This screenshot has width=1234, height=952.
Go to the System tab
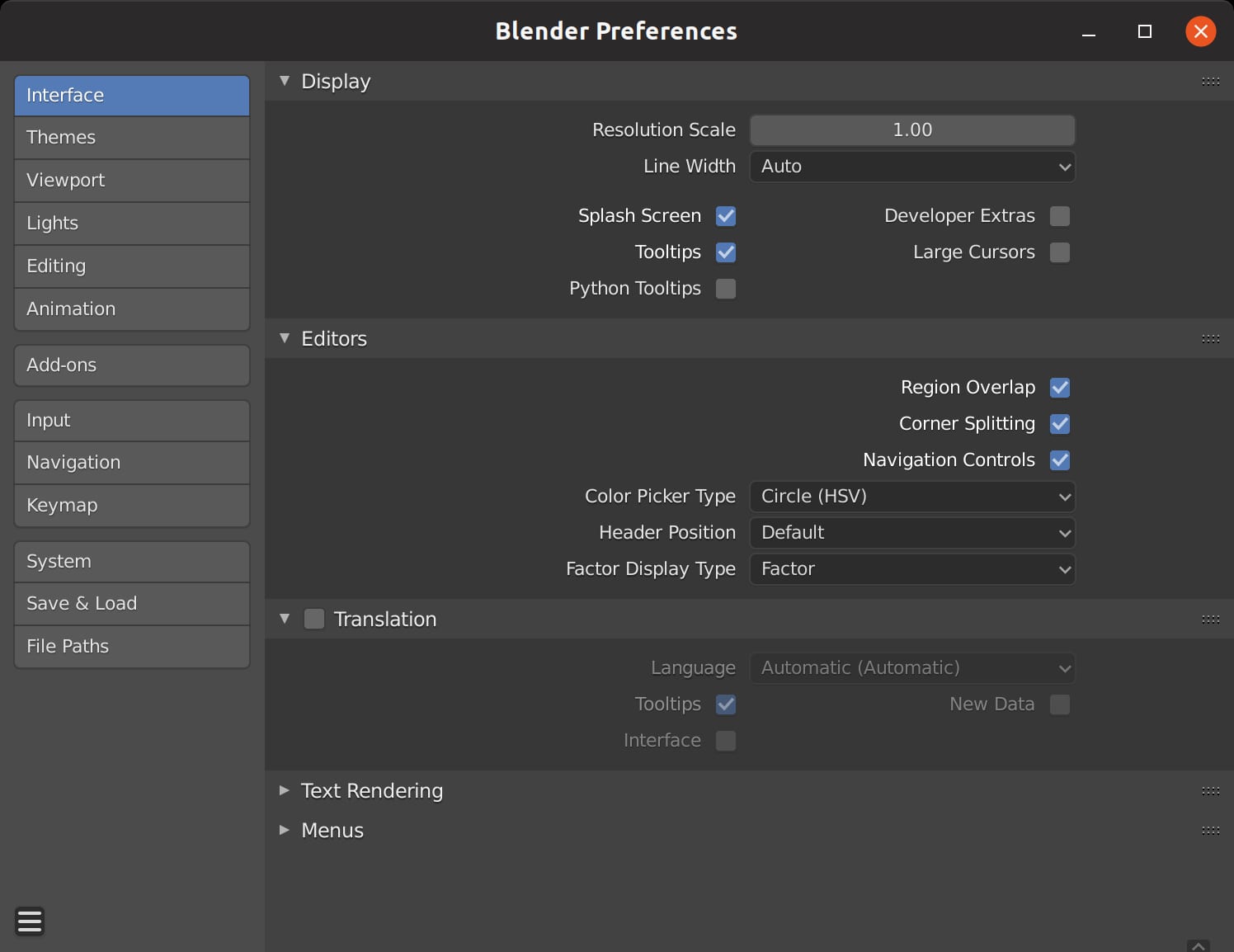[132, 562]
